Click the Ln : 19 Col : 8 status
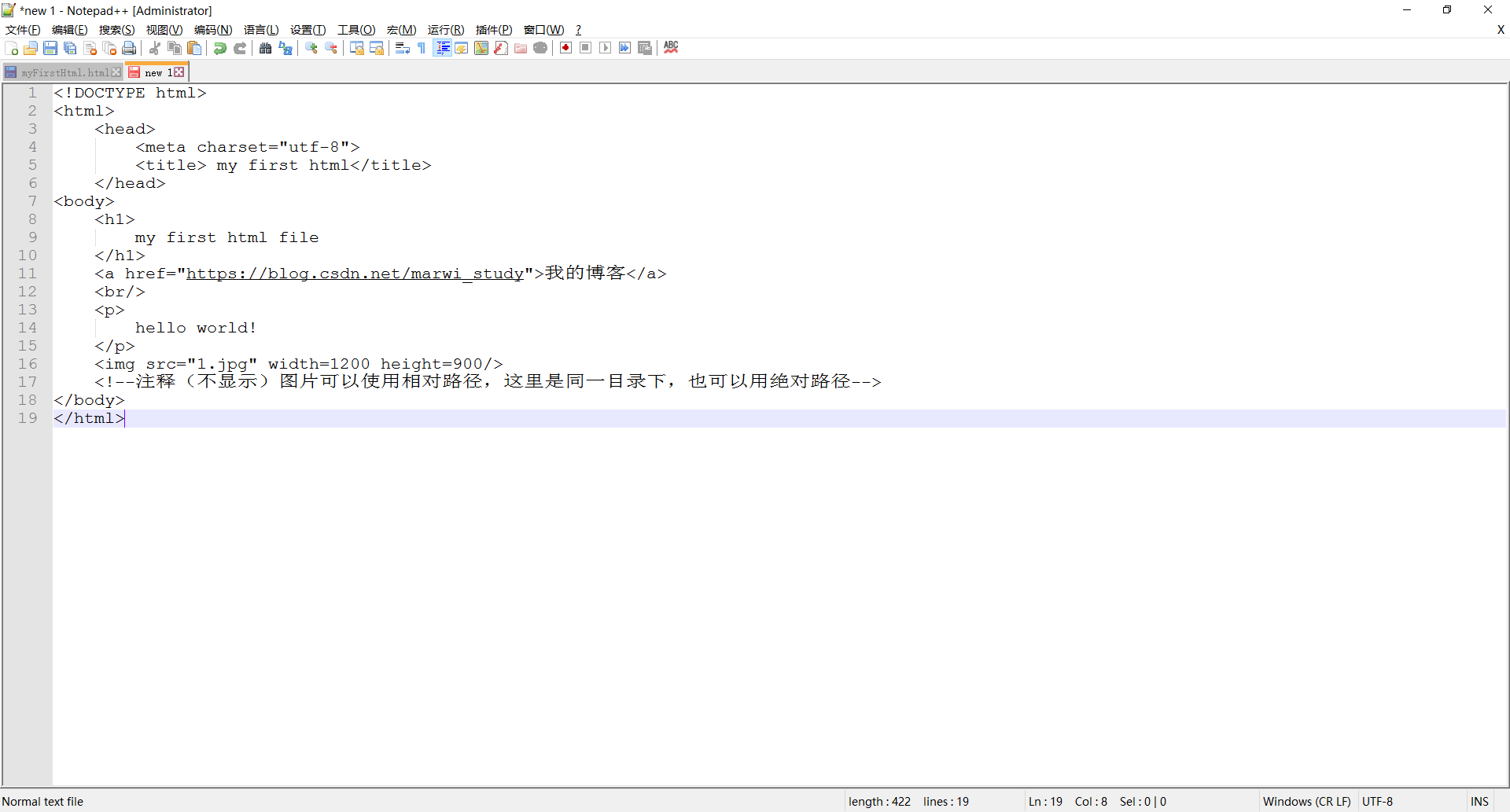 coord(1068,802)
